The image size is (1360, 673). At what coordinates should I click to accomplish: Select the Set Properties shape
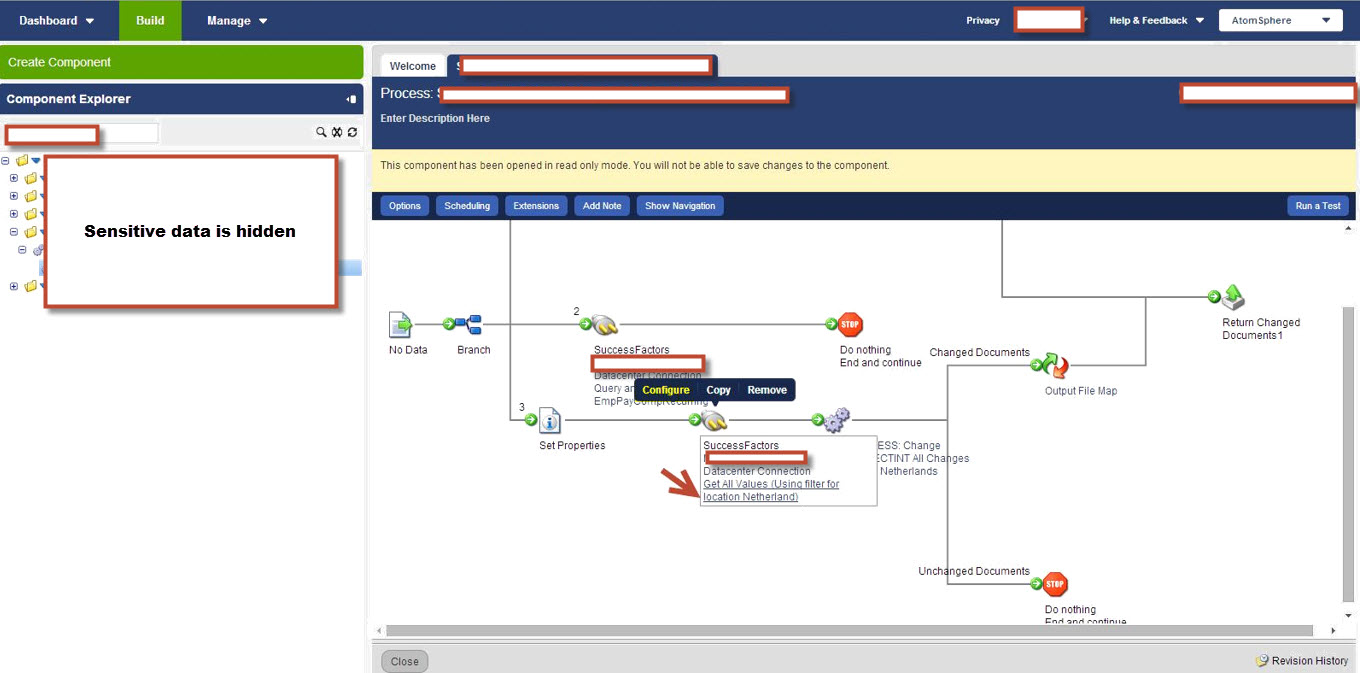point(550,420)
